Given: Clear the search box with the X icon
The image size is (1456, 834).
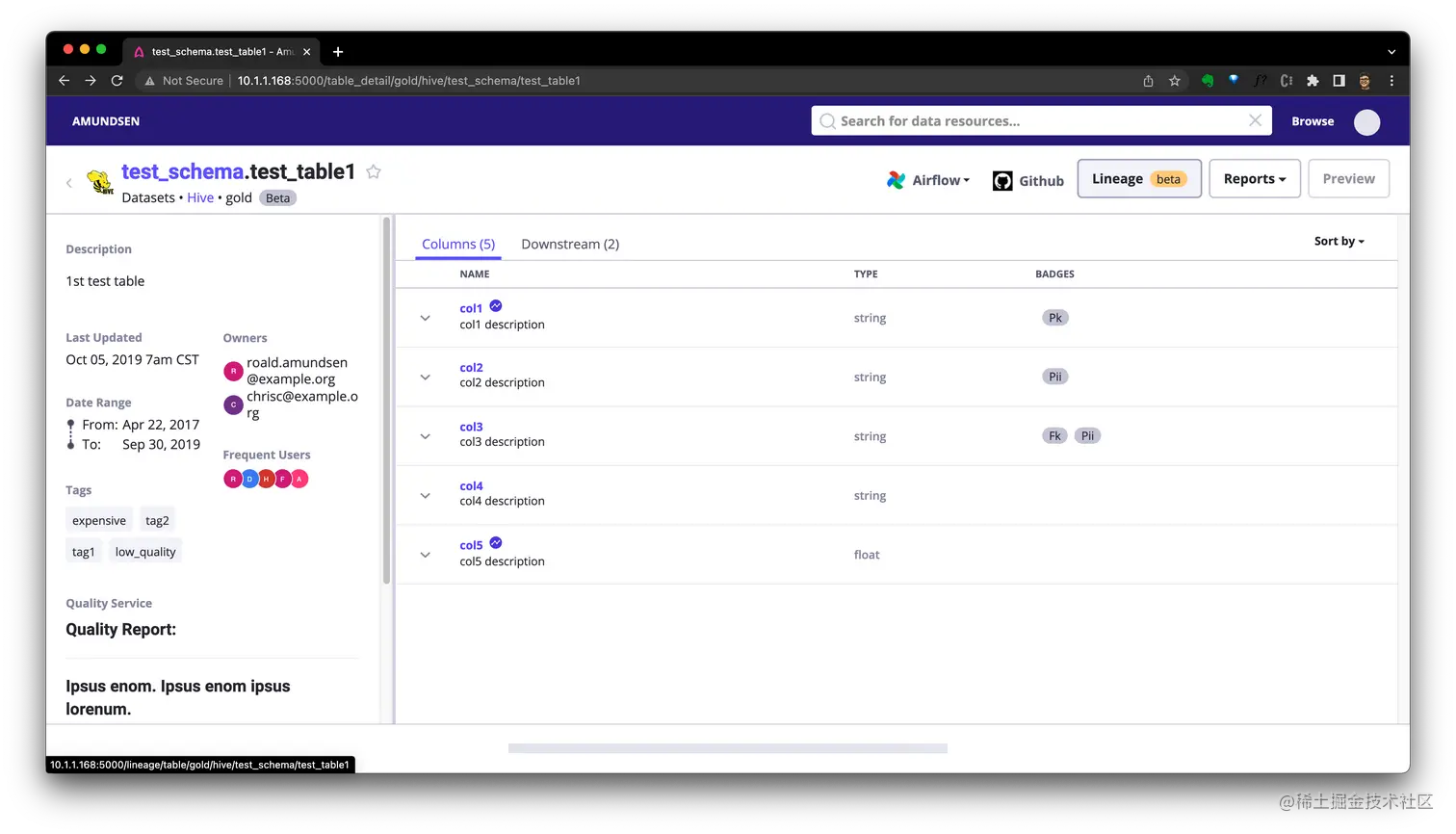Looking at the screenshot, I should [1255, 120].
